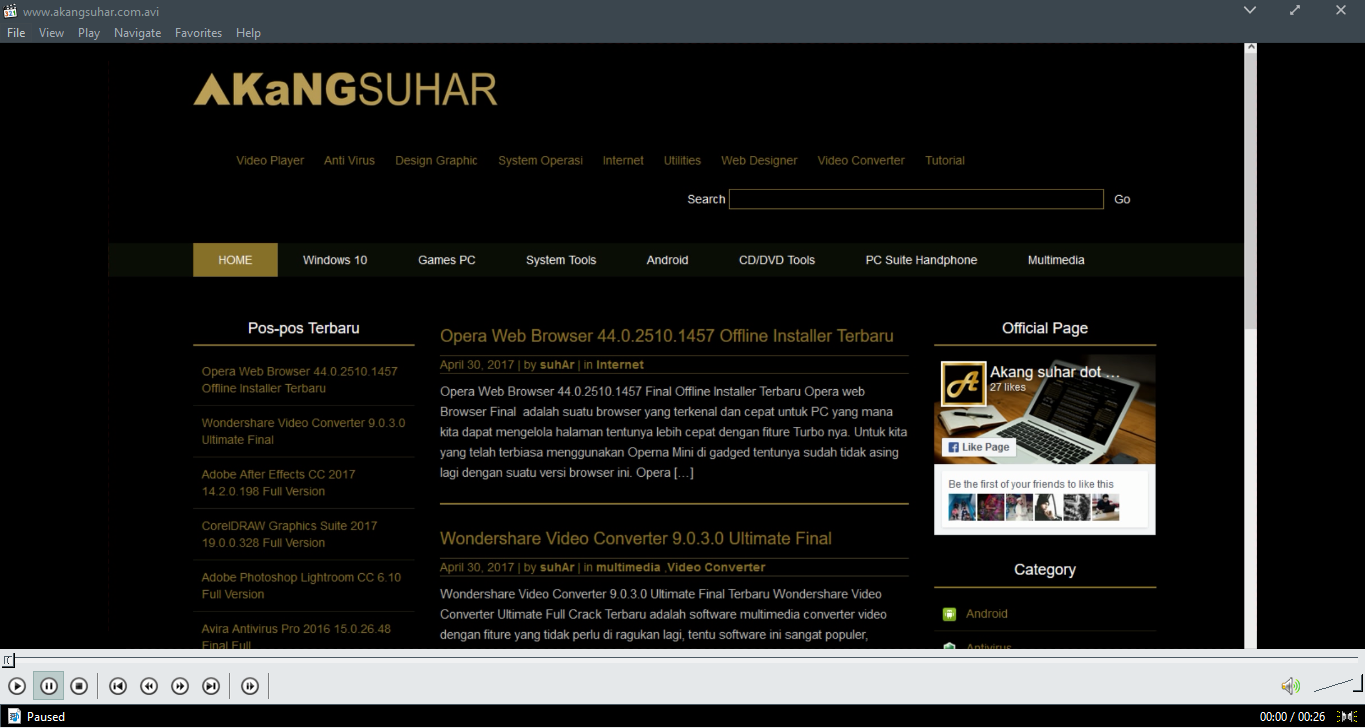Click the AKANGSUHAR site logo
Screen dimensions: 1365x728
tap(345, 89)
